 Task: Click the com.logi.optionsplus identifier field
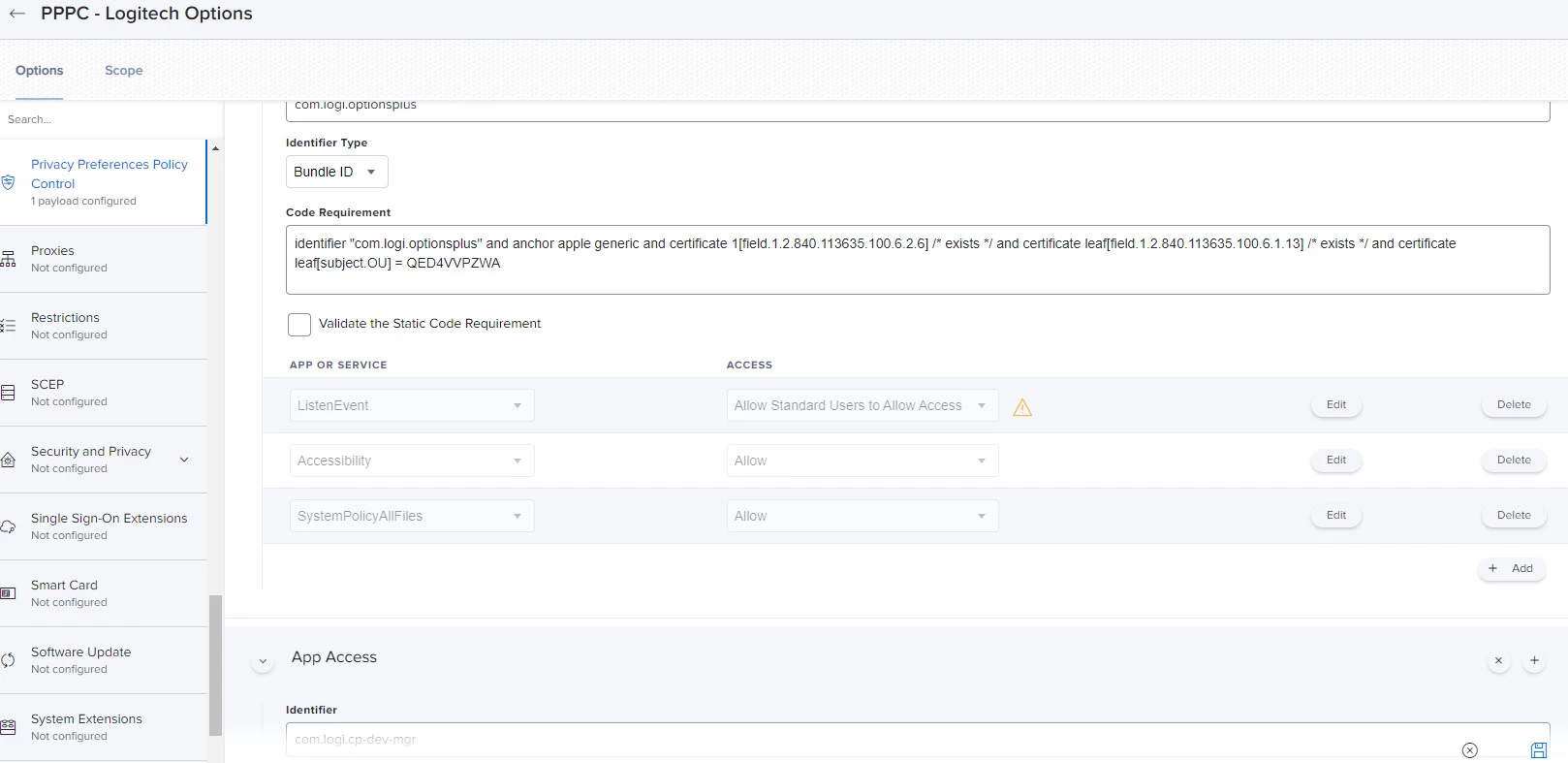coord(918,110)
